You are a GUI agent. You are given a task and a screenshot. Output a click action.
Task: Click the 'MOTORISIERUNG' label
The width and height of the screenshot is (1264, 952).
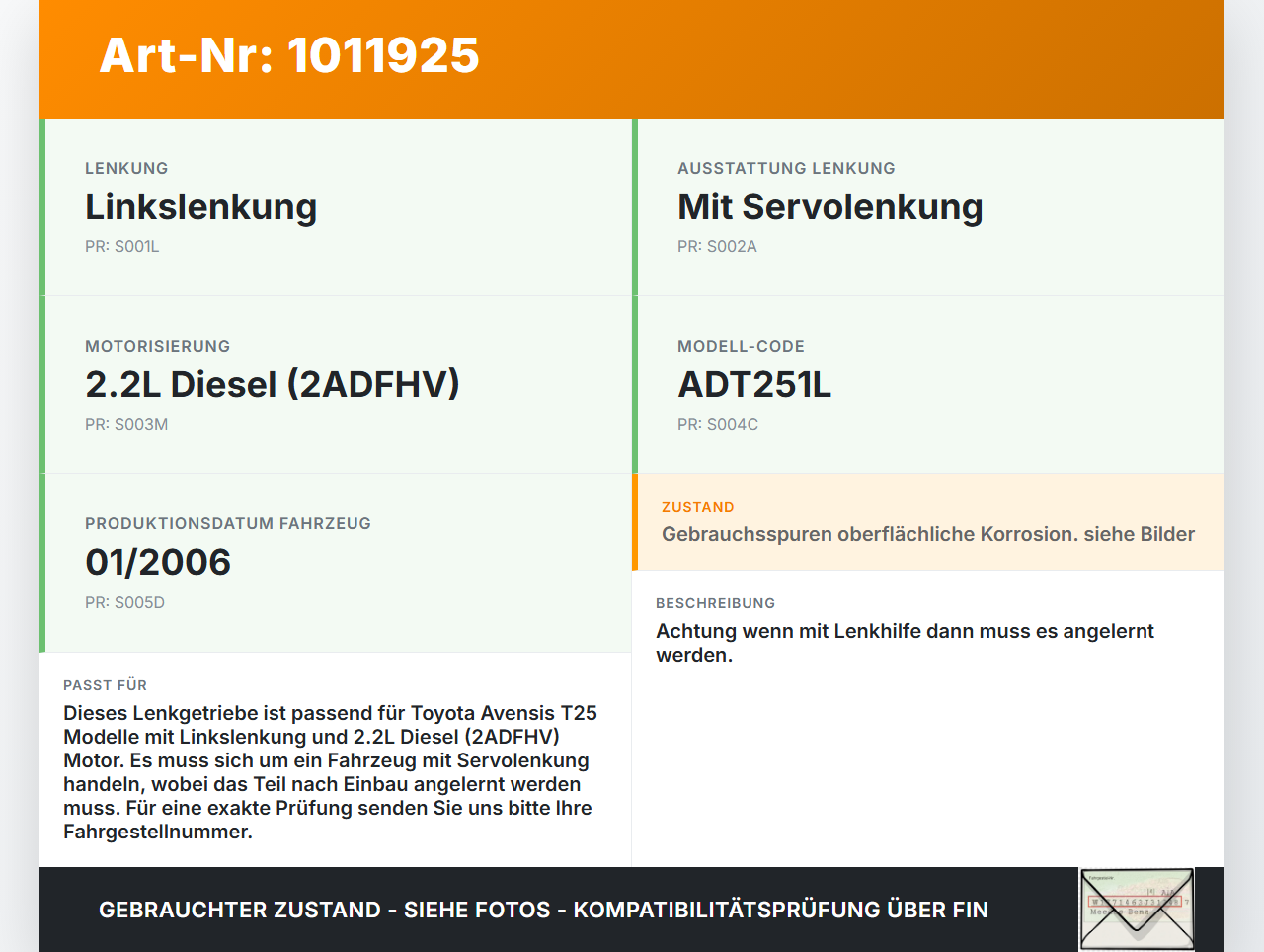click(158, 347)
